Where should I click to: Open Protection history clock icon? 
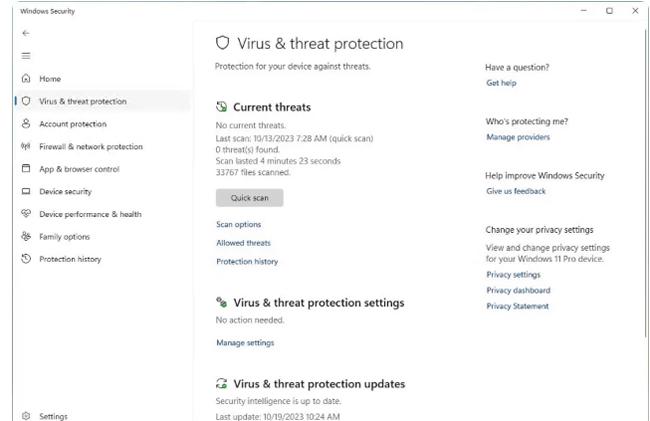point(26,259)
